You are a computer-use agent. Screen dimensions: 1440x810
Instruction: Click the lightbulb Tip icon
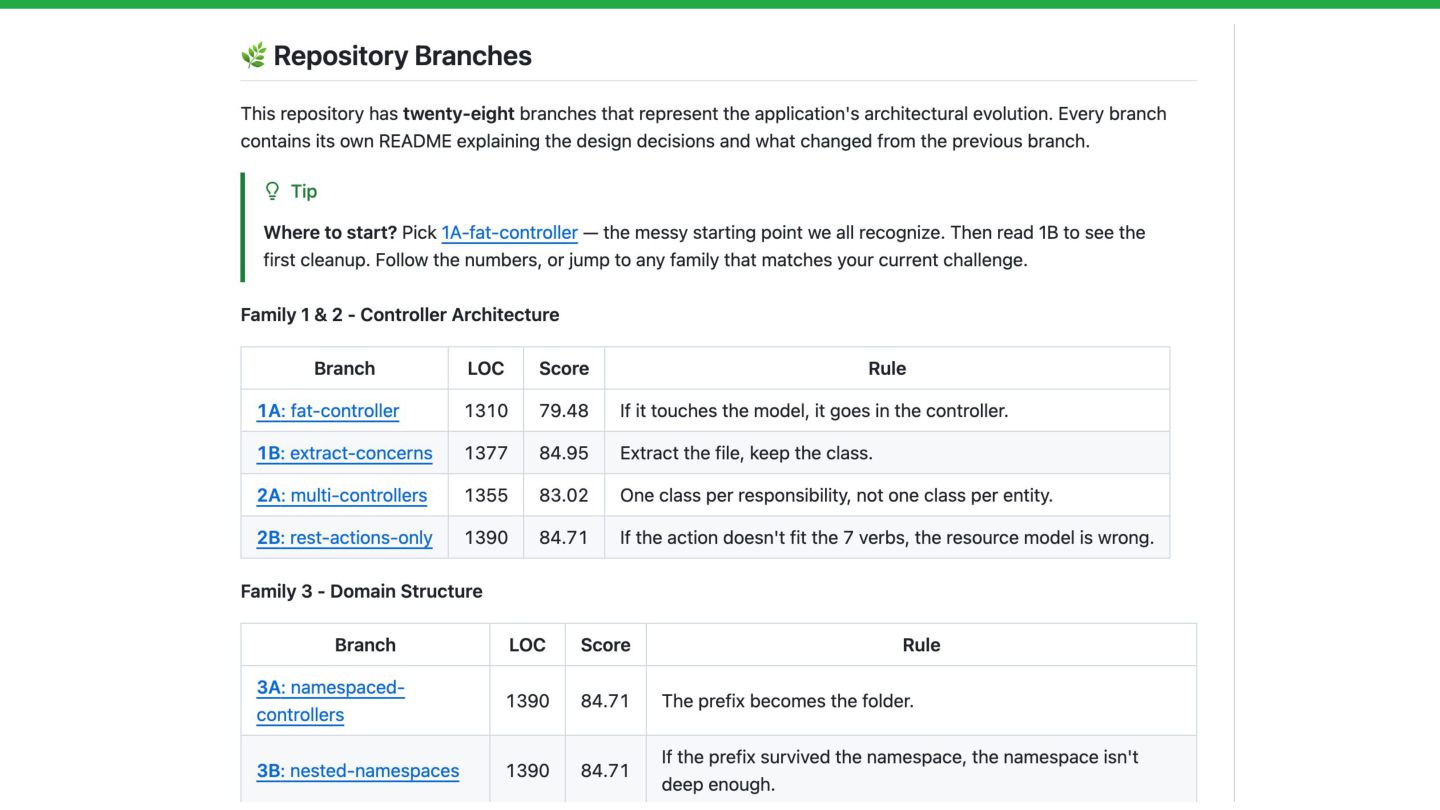(272, 191)
